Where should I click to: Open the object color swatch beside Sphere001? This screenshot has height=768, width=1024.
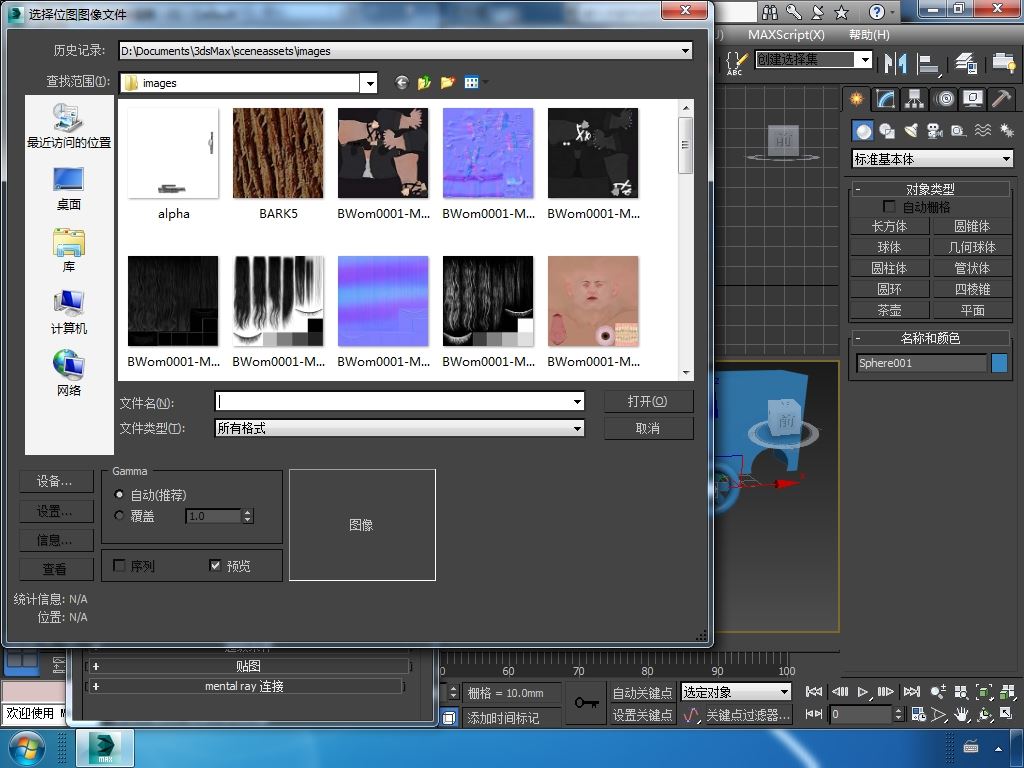point(999,363)
